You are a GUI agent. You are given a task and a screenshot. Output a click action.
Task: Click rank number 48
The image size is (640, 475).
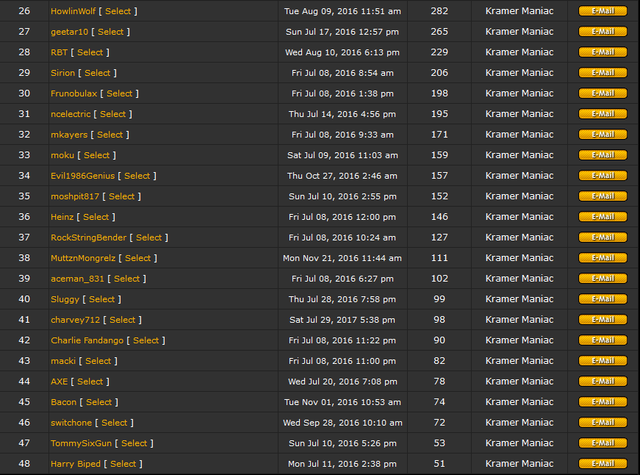tap(24, 464)
